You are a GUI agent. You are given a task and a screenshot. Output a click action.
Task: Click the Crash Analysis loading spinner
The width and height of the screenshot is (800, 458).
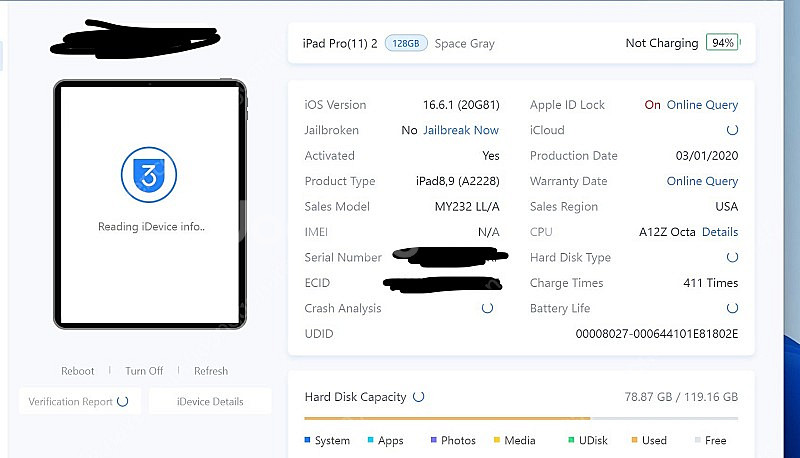[x=487, y=308]
